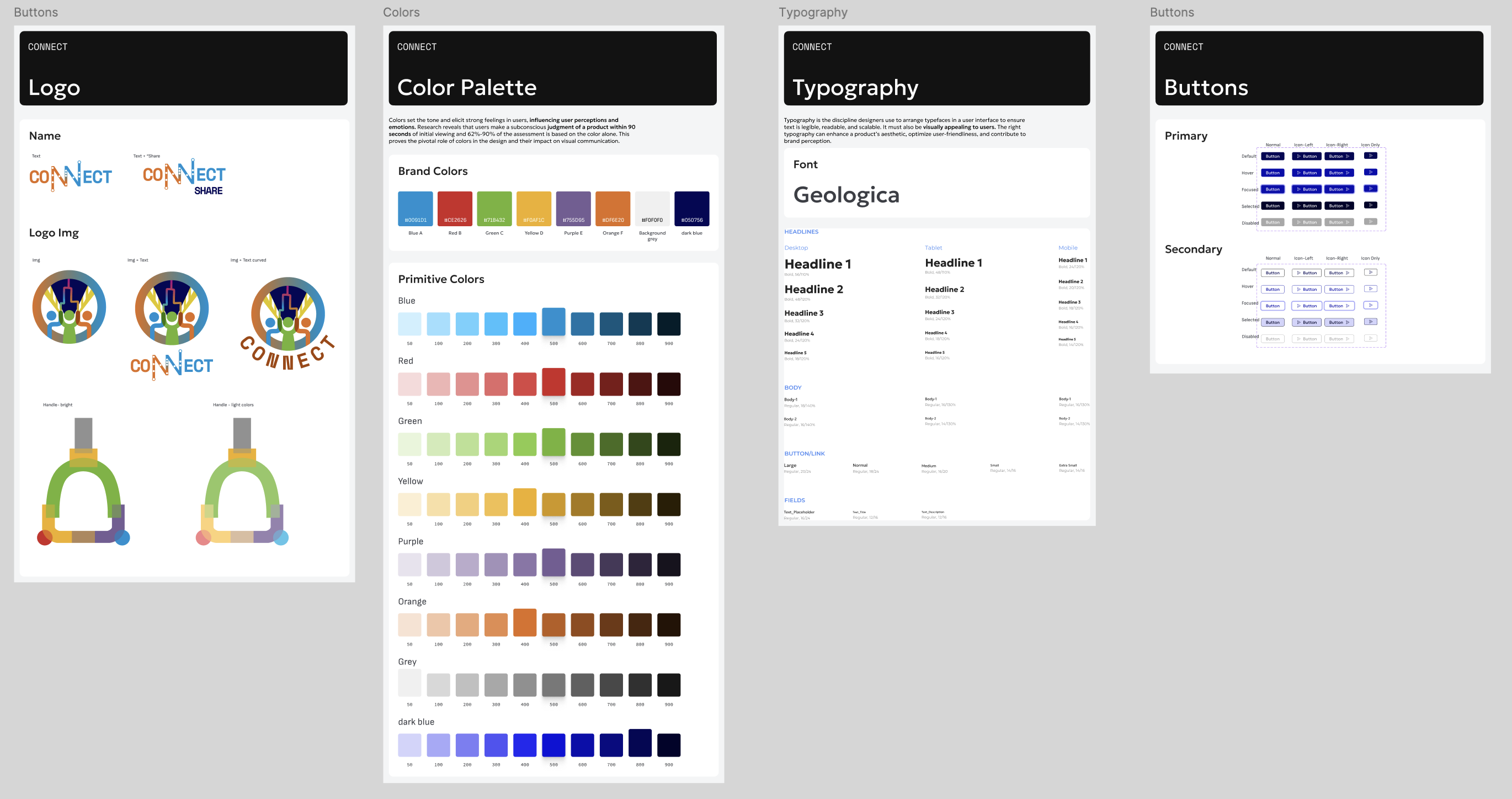This screenshot has width=1512, height=799.
Task: Click the Primary Default Normal button
Action: [1272, 156]
